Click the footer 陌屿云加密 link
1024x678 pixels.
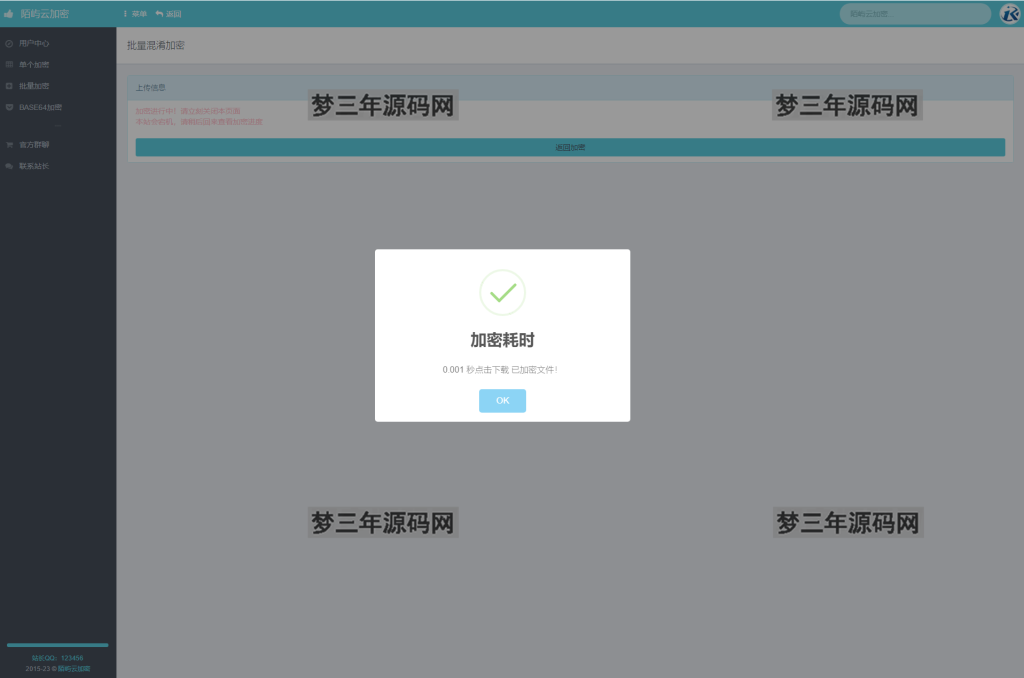tap(74, 669)
